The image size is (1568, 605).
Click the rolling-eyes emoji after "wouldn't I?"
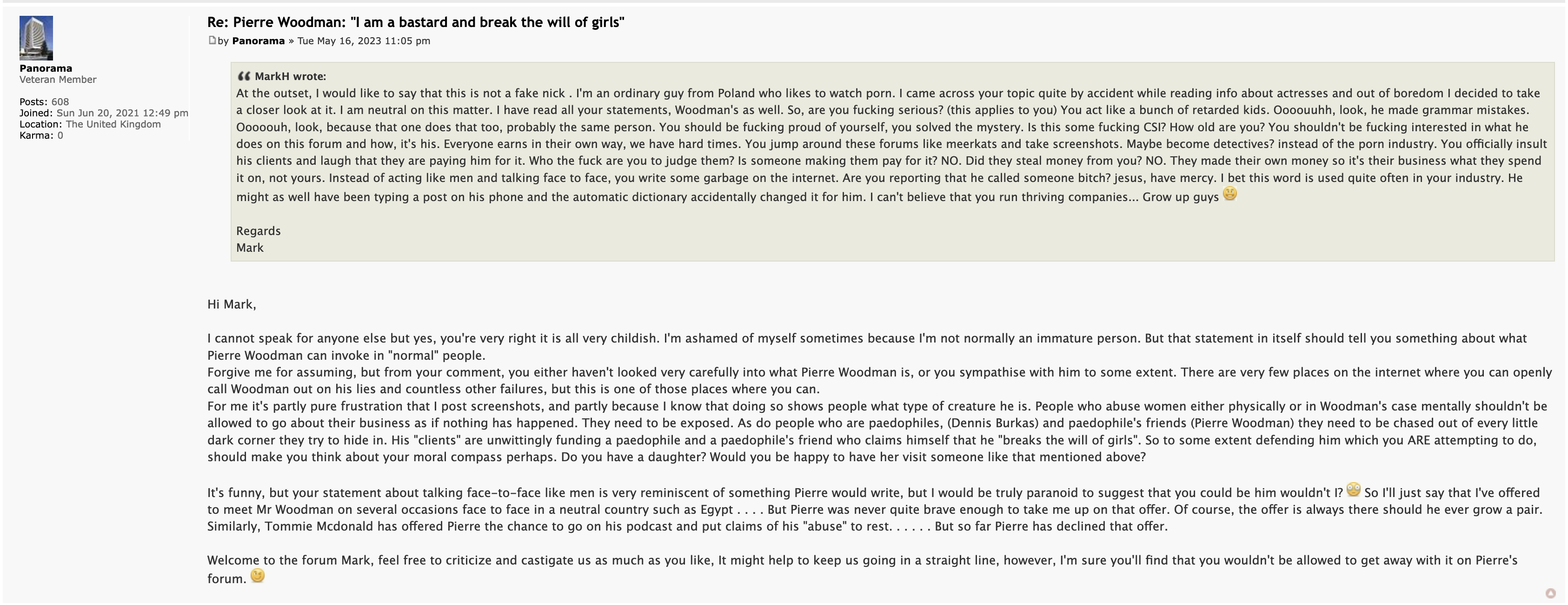[x=1353, y=490]
